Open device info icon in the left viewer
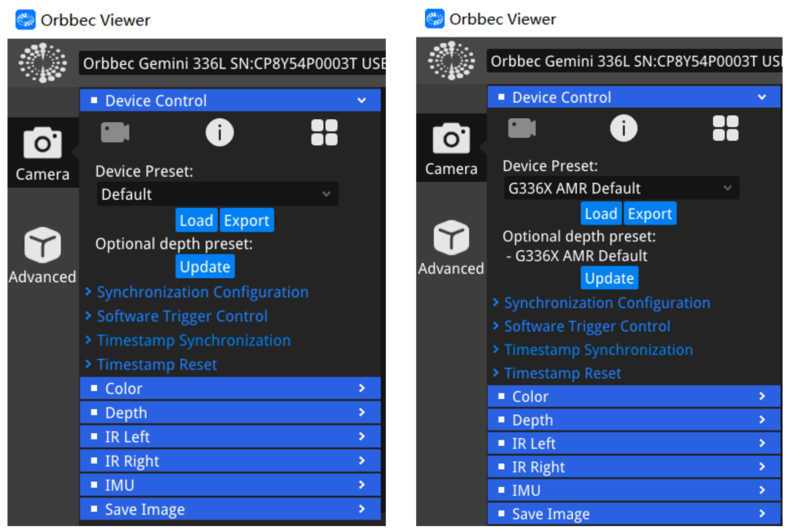The height and width of the screenshot is (532, 792). tap(219, 132)
